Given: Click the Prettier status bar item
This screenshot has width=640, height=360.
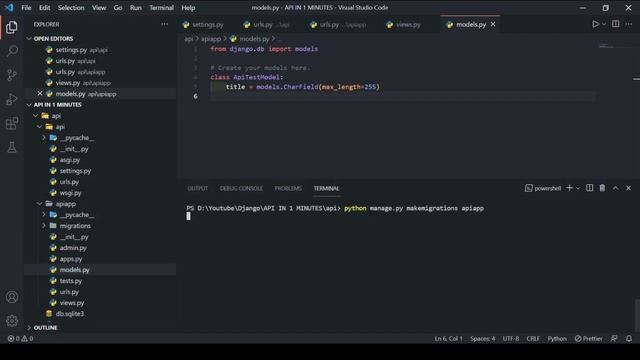Looking at the screenshot, I should (589, 338).
